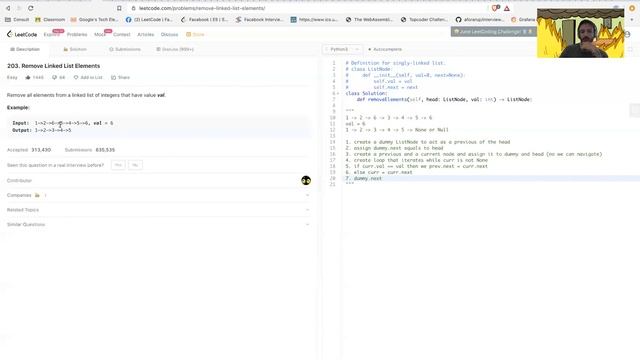Click the problem title text

(x=53, y=66)
